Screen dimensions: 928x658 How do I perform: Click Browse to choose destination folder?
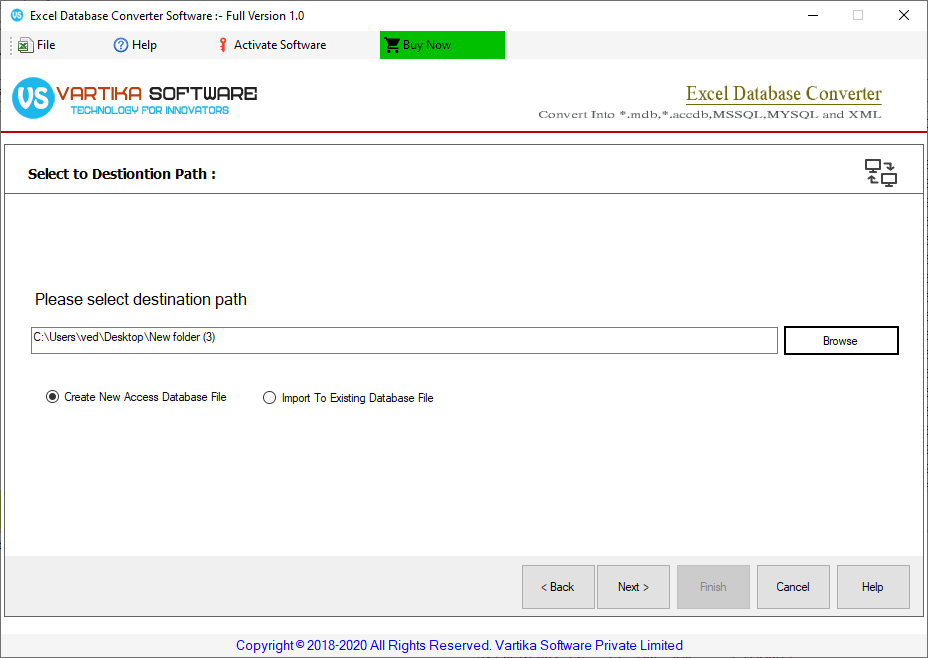tap(841, 341)
